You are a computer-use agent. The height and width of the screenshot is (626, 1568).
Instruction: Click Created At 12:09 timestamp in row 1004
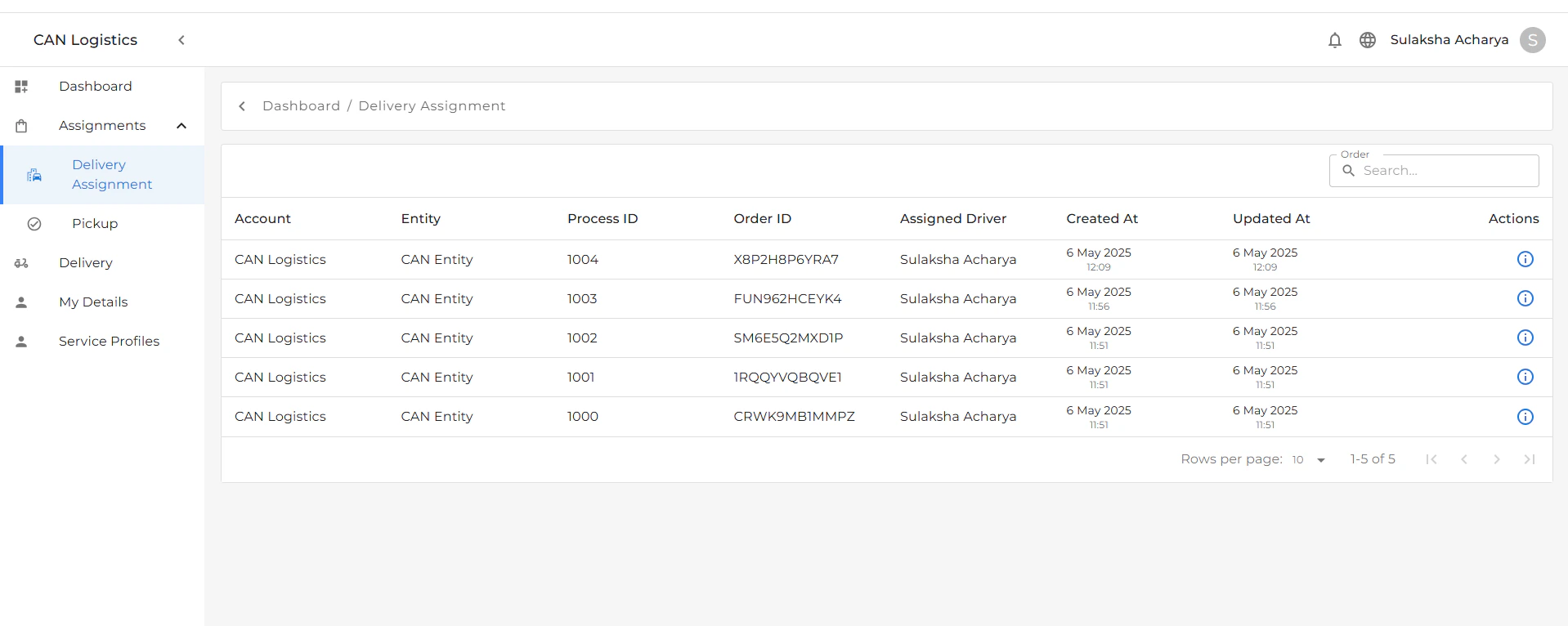(1099, 267)
